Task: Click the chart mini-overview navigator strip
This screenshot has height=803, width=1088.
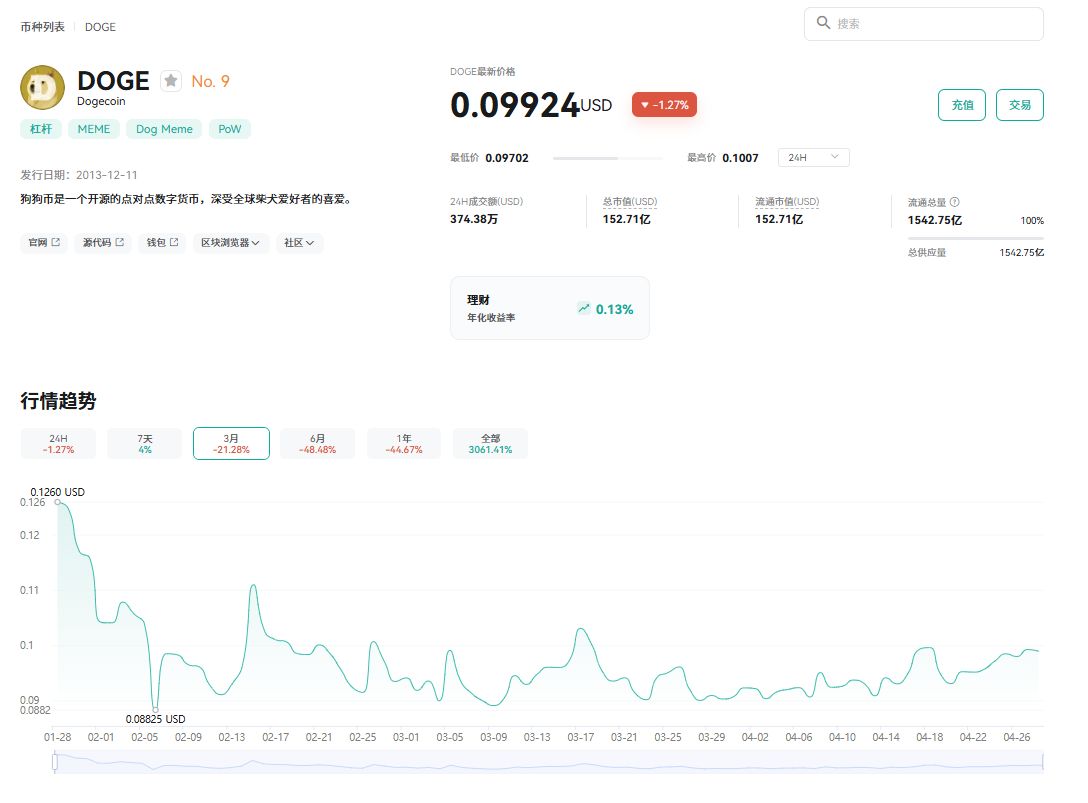Action: pos(549,762)
